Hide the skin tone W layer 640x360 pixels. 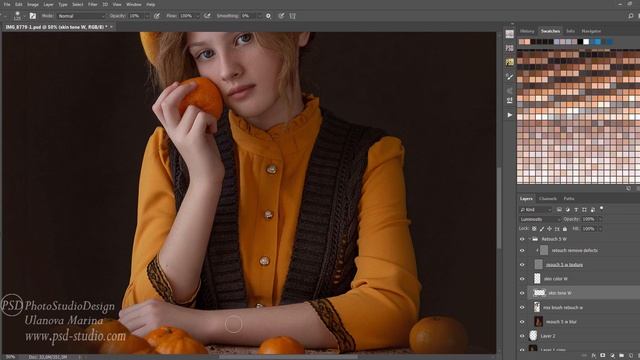[x=522, y=293]
